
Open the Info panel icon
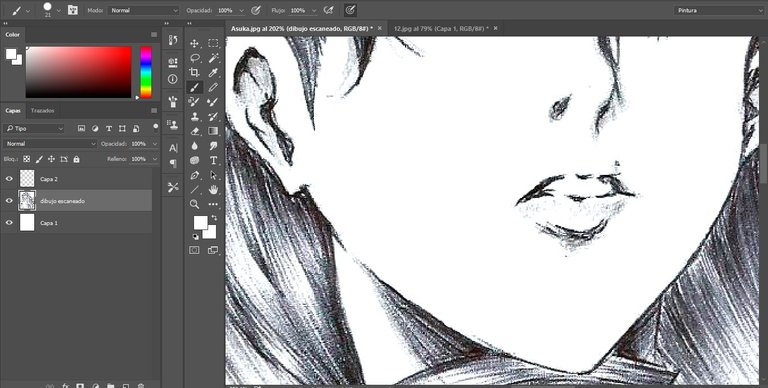point(173,79)
